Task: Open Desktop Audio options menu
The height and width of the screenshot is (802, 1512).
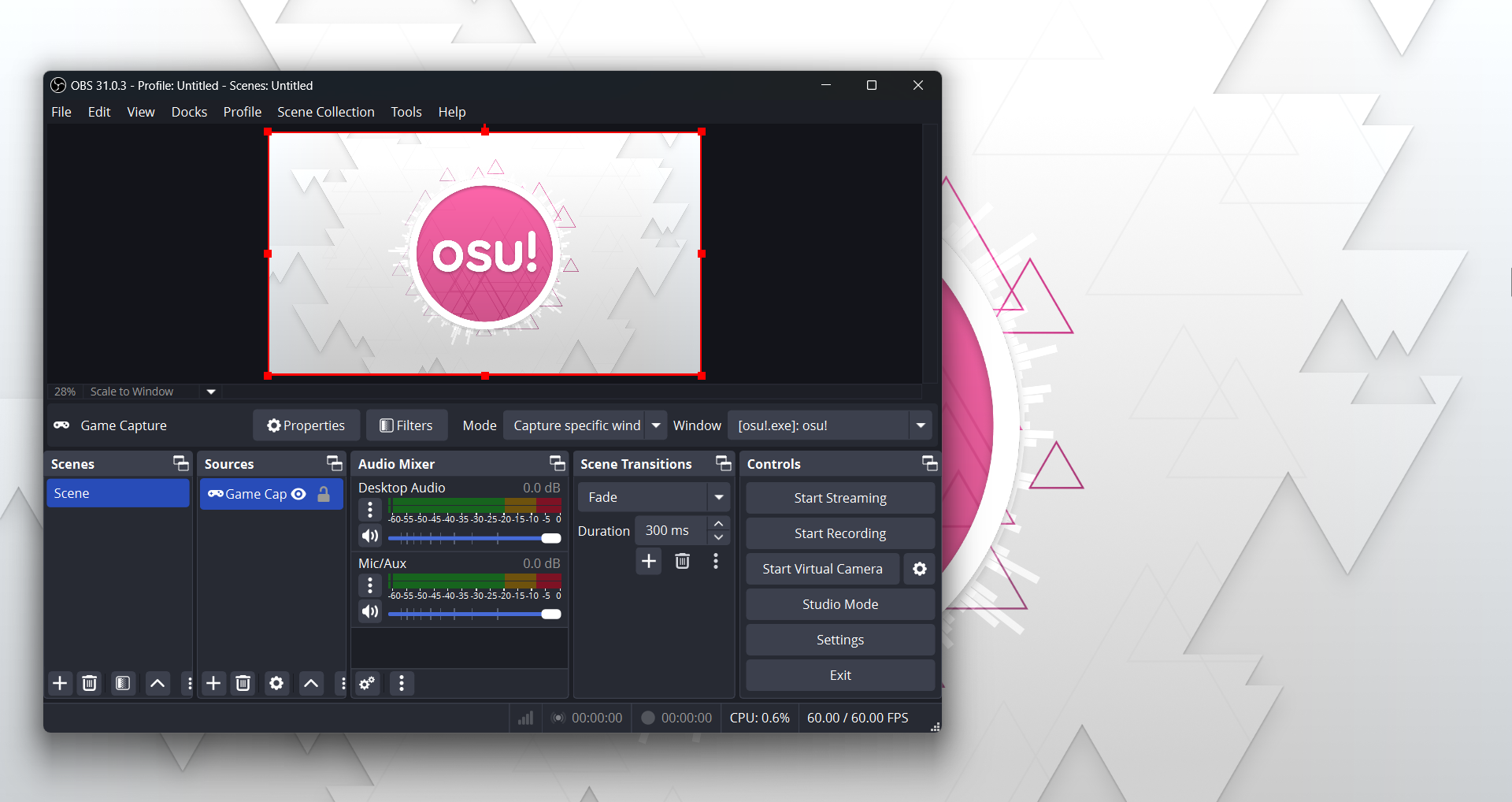Action: tap(370, 510)
